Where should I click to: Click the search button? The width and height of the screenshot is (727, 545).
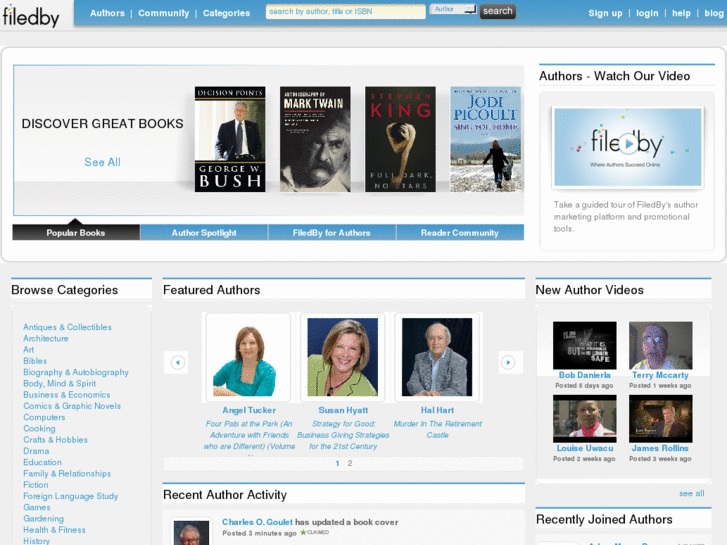click(x=497, y=12)
